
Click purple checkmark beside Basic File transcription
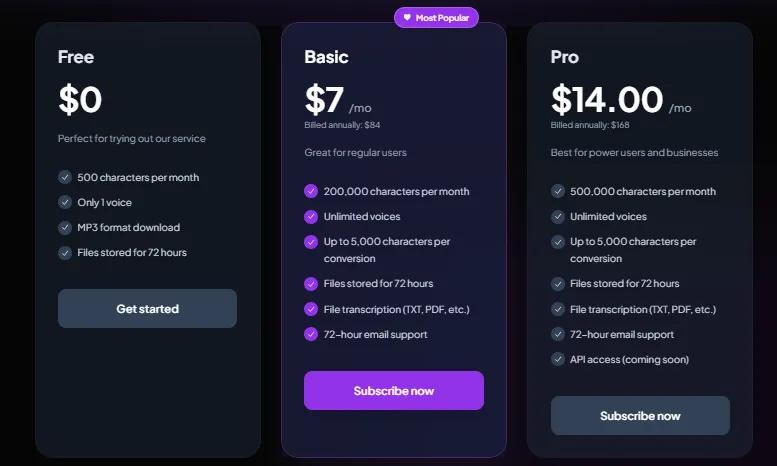[x=311, y=309]
